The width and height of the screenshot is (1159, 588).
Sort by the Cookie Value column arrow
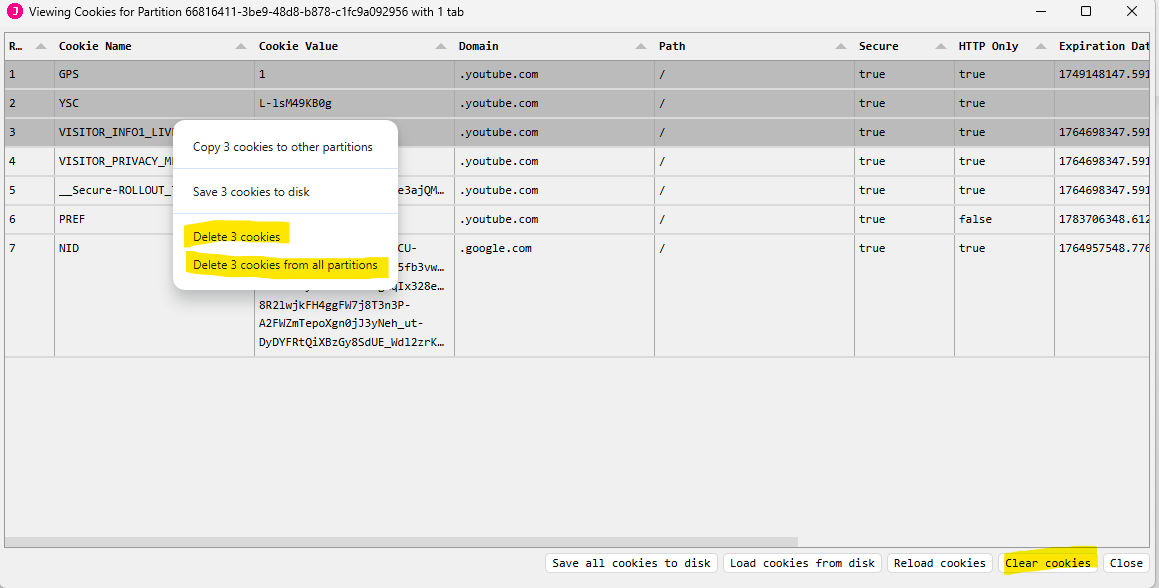tap(441, 46)
